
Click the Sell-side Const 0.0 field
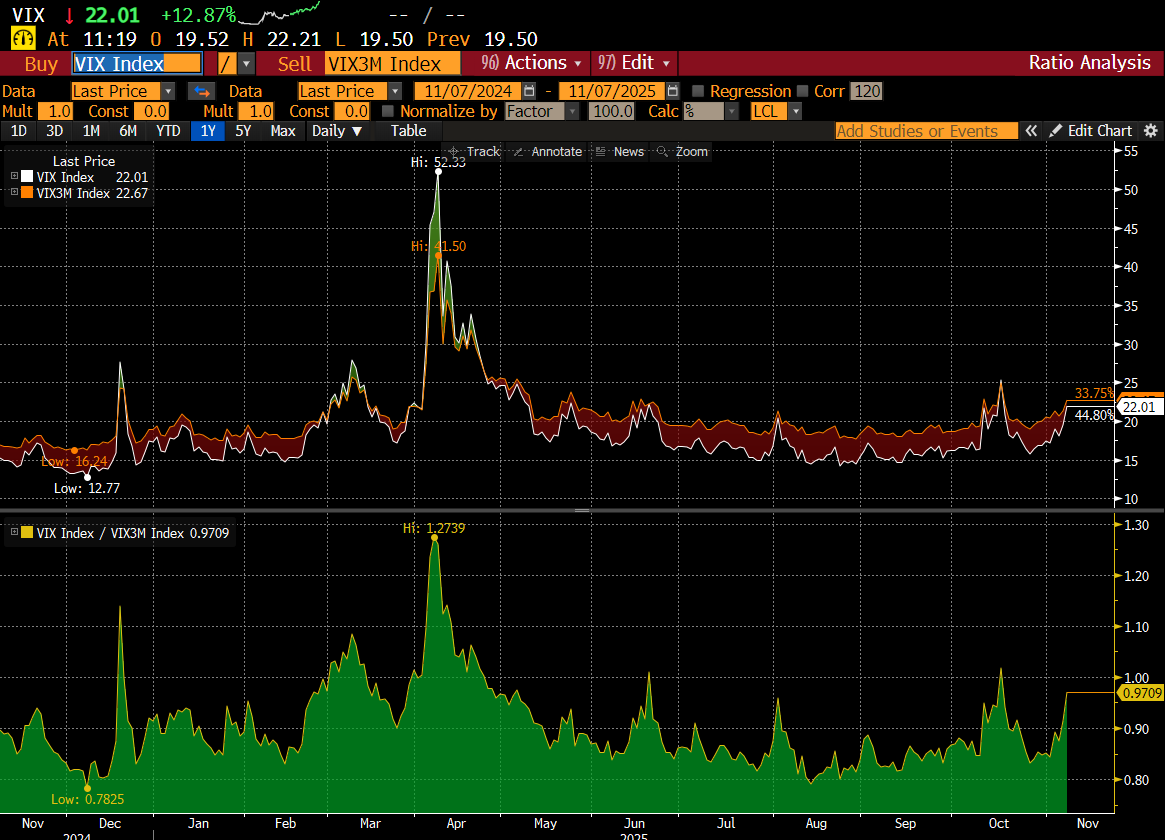click(352, 111)
